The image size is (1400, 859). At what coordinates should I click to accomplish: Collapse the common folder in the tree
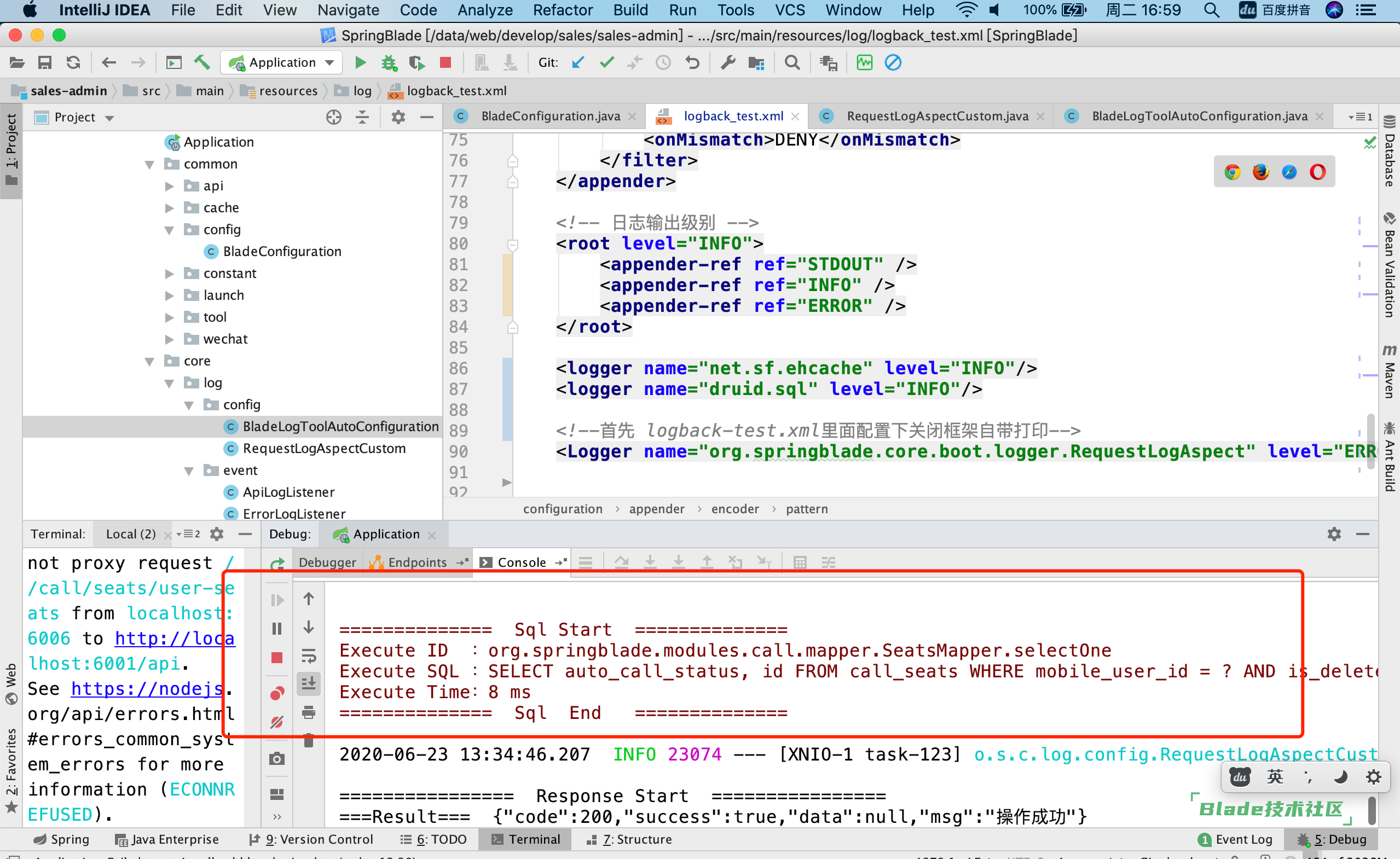(149, 165)
